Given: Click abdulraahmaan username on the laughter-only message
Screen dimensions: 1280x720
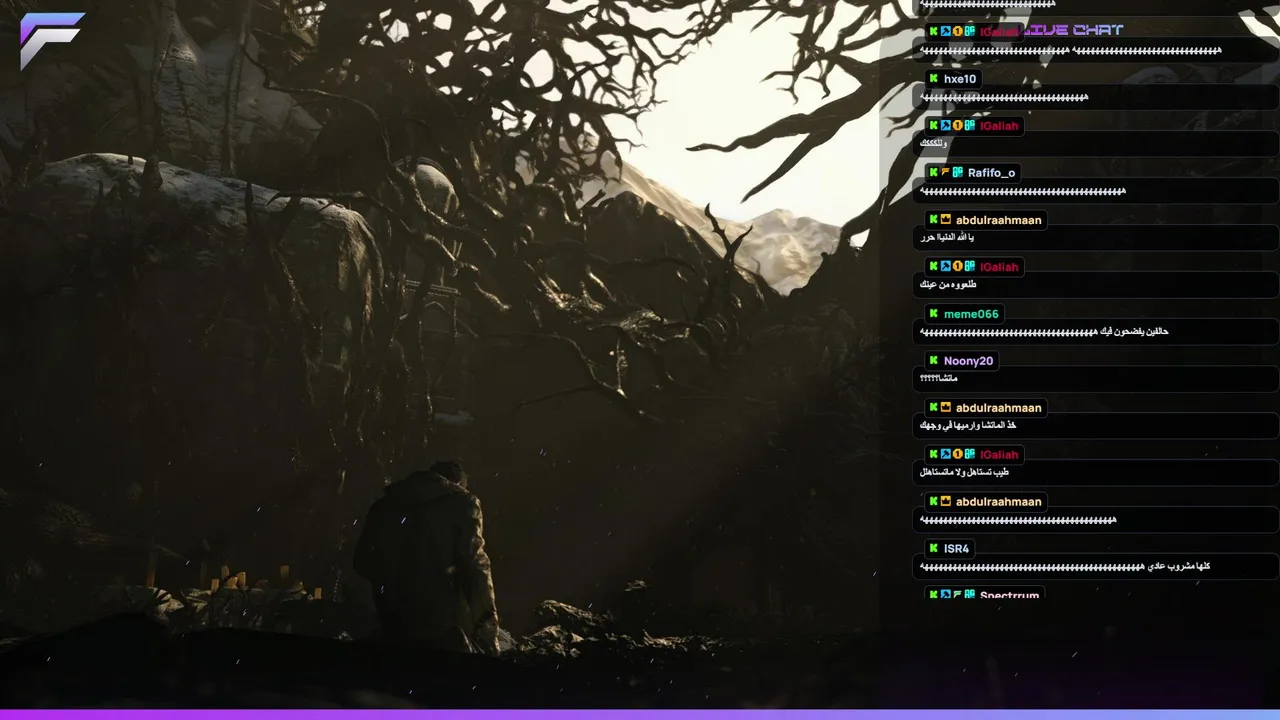Looking at the screenshot, I should point(998,502).
